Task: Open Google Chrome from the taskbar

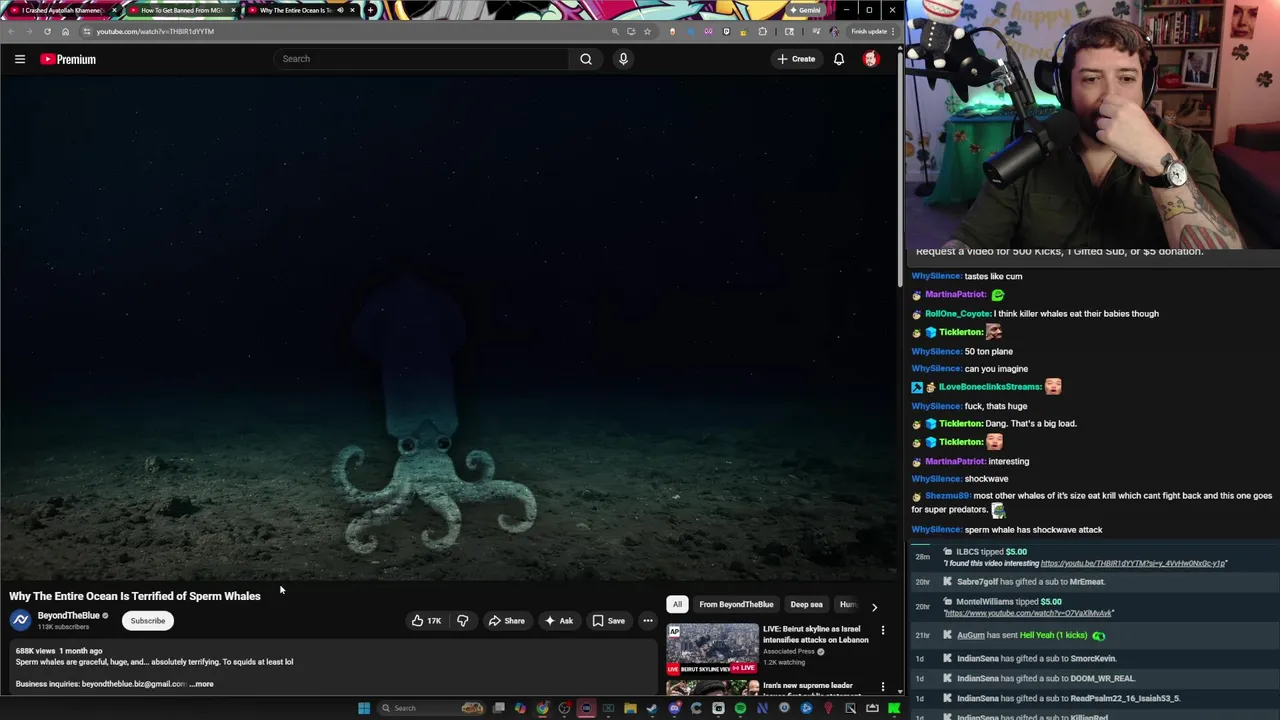Action: coord(542,708)
